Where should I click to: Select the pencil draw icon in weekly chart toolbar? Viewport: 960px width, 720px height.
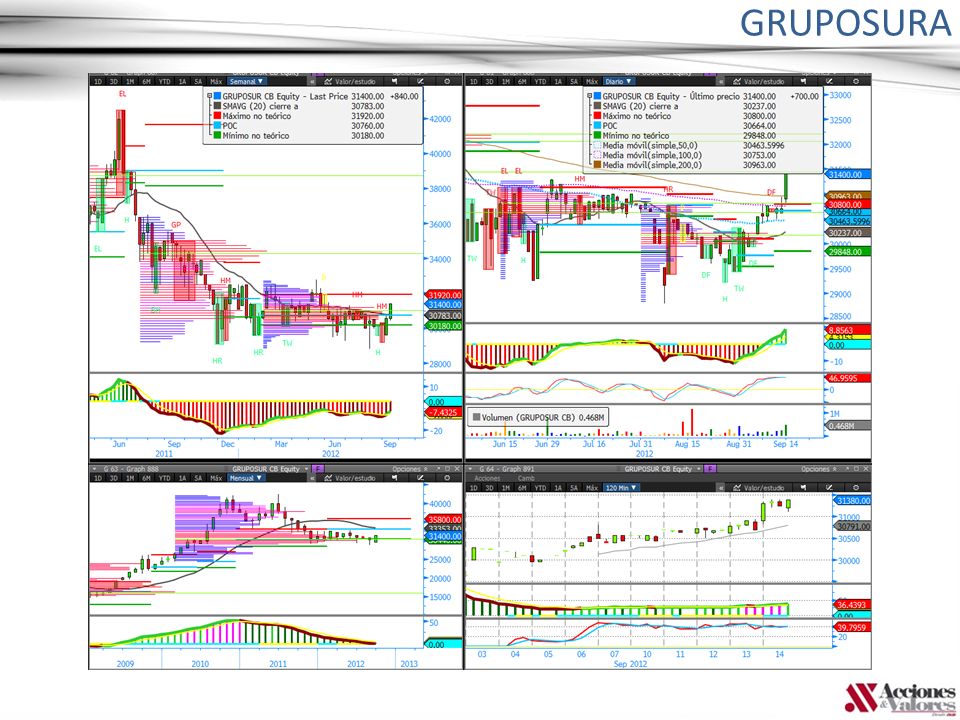(x=421, y=81)
